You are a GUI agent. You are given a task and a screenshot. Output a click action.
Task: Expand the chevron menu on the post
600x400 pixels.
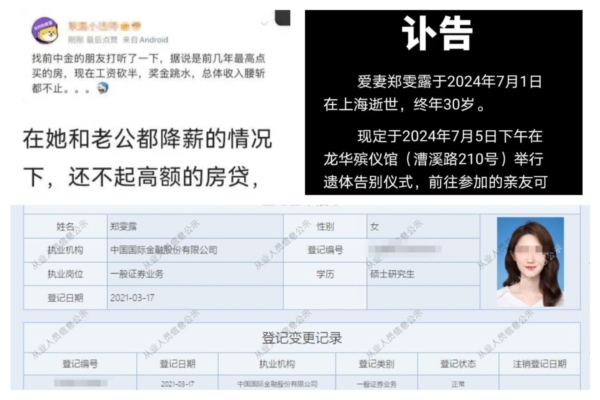click(282, 22)
